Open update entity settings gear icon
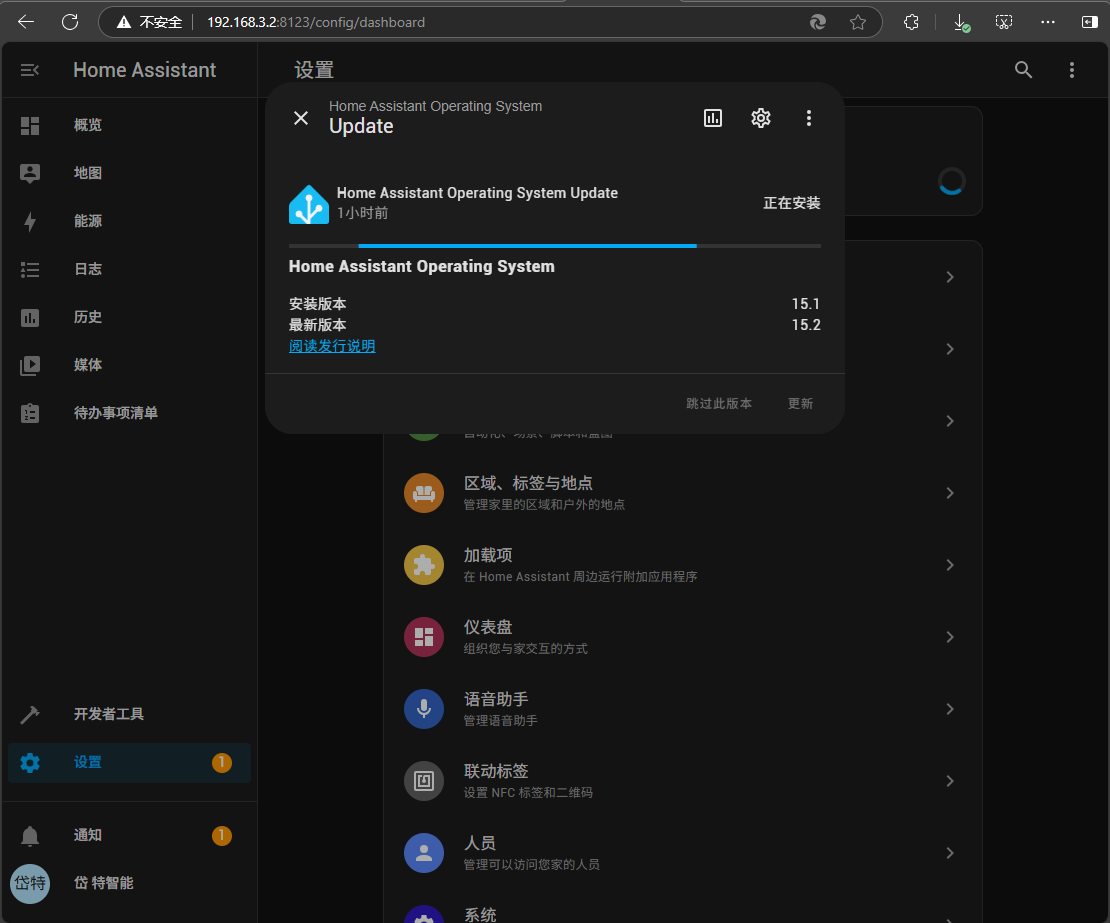Screen dimensions: 1110x923 pyautogui.click(x=761, y=118)
